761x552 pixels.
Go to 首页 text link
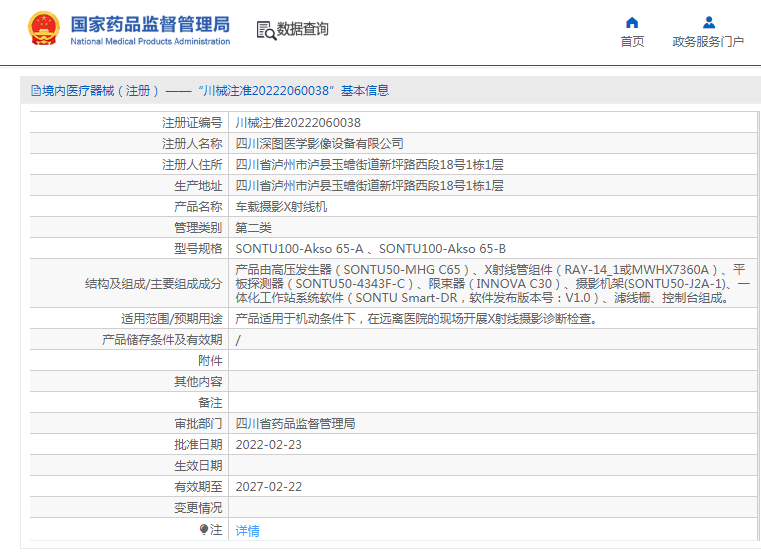click(x=632, y=42)
